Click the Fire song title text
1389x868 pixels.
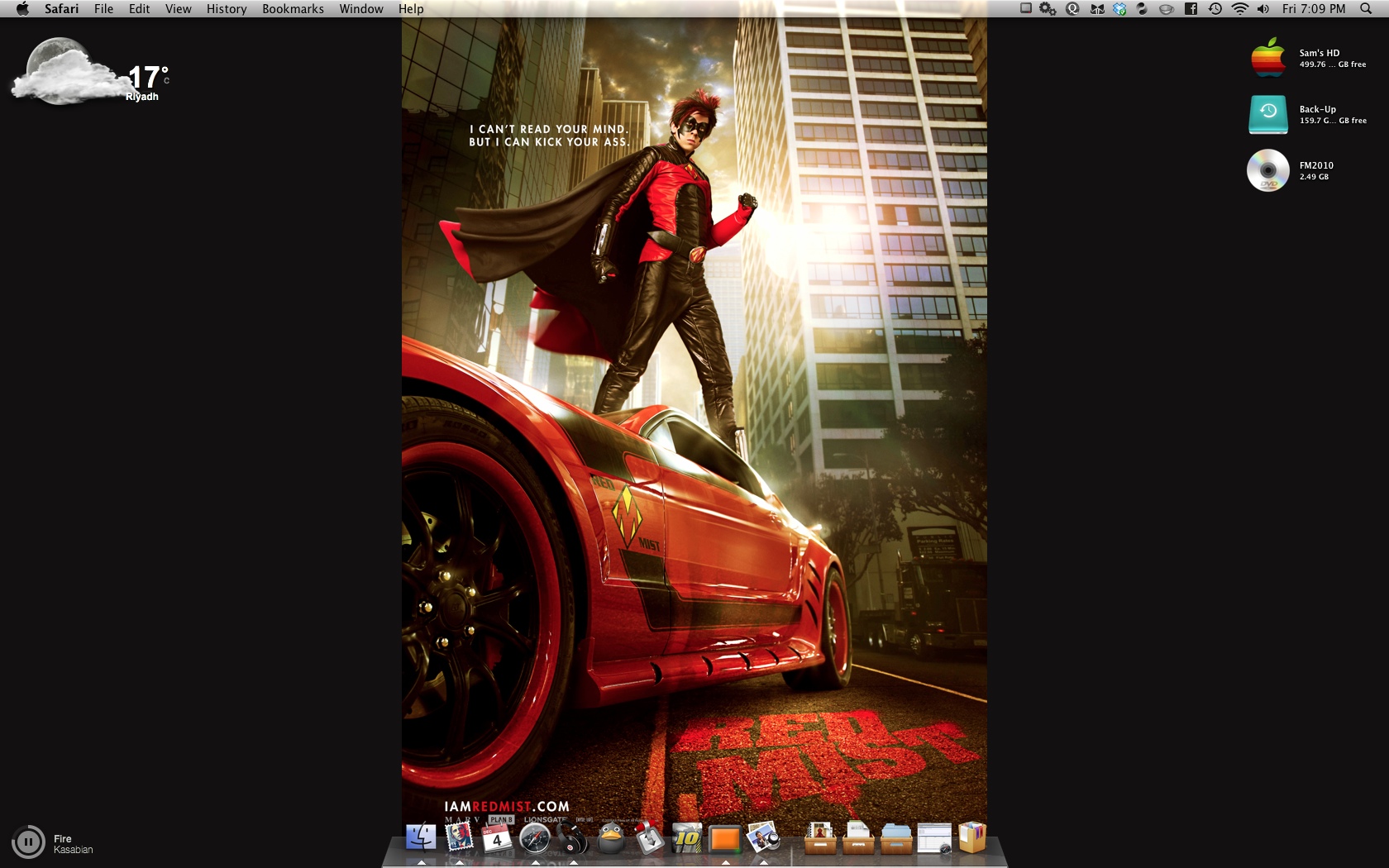[63, 838]
